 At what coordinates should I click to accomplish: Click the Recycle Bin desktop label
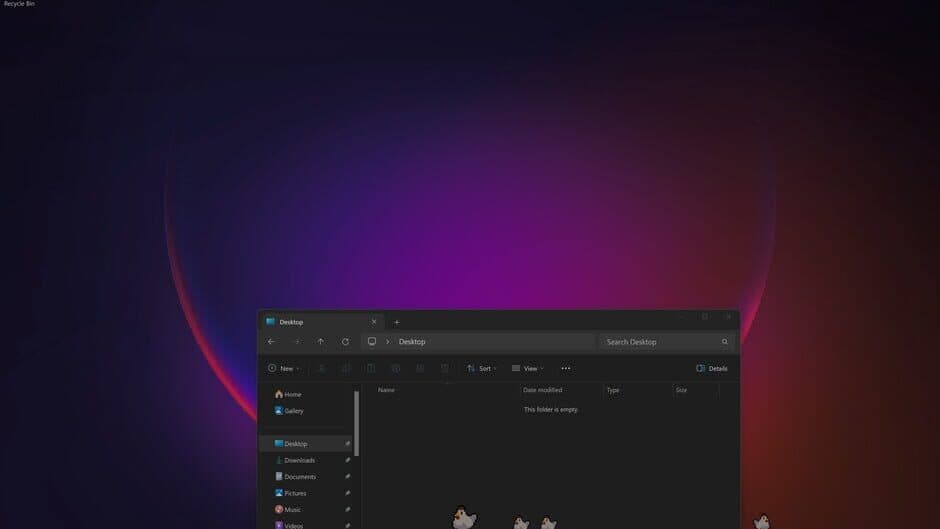click(x=19, y=4)
